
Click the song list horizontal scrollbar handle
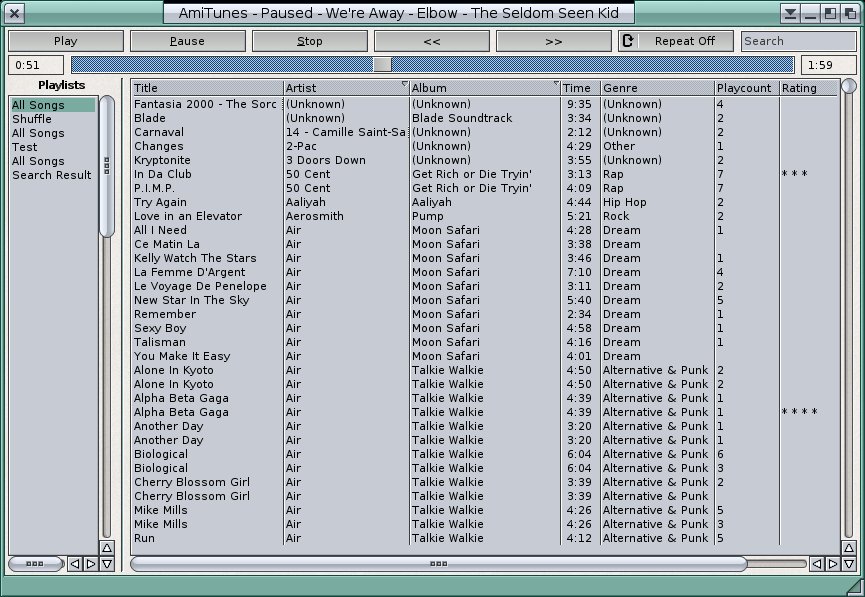click(x=439, y=564)
